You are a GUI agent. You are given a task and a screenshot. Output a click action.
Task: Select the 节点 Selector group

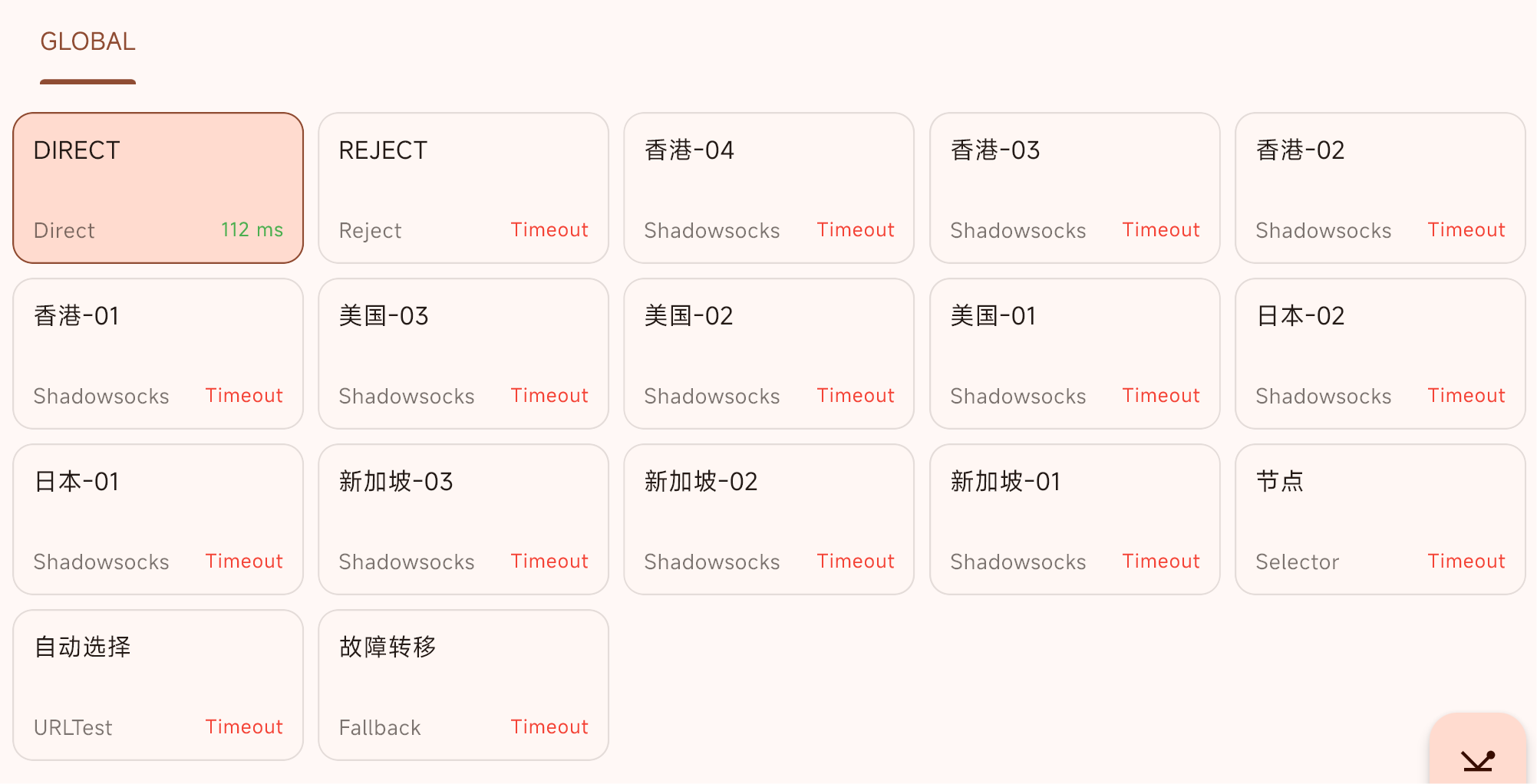(1380, 519)
